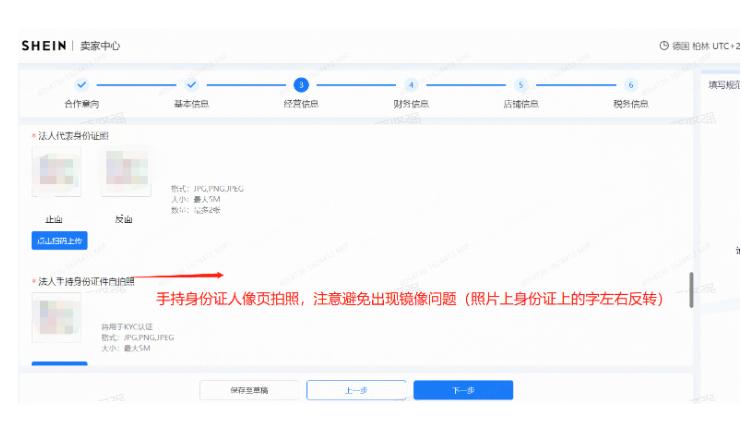Proceed with the 下一步 button

tap(463, 390)
